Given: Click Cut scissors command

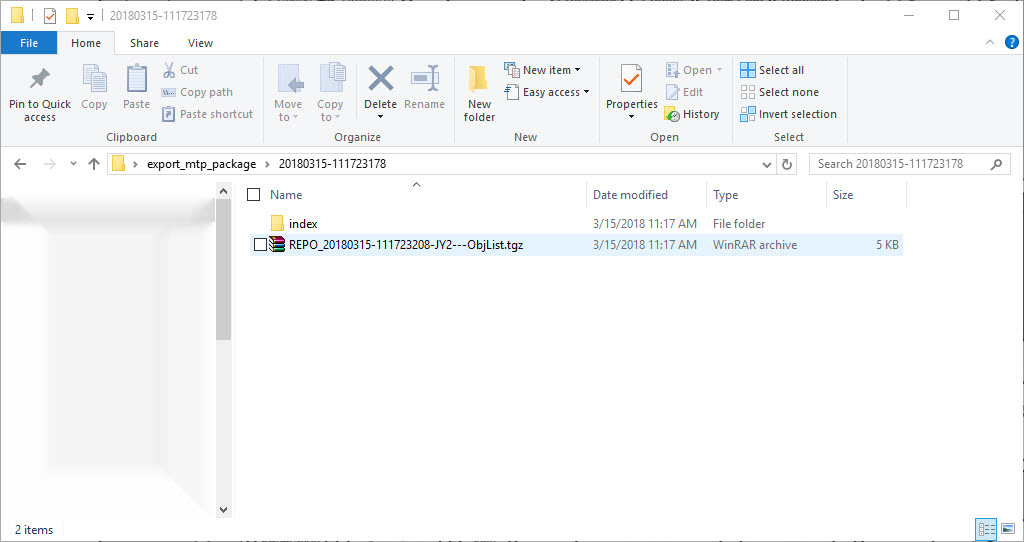Looking at the screenshot, I should (x=180, y=70).
